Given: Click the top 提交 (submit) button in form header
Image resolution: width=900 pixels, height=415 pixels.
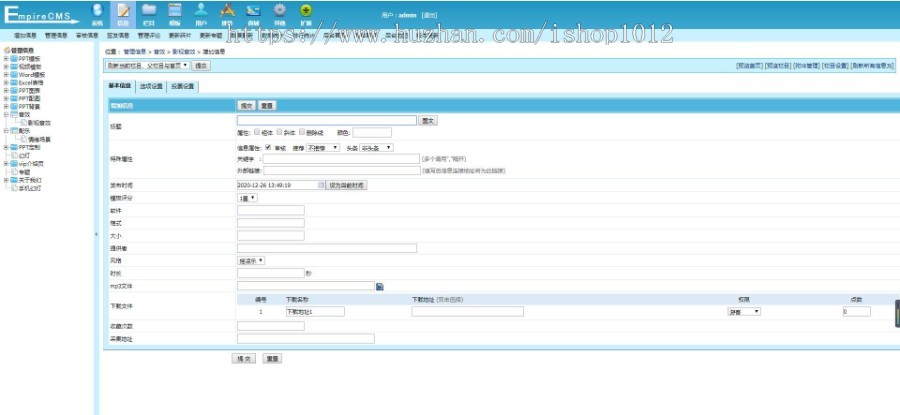Looking at the screenshot, I should point(246,106).
